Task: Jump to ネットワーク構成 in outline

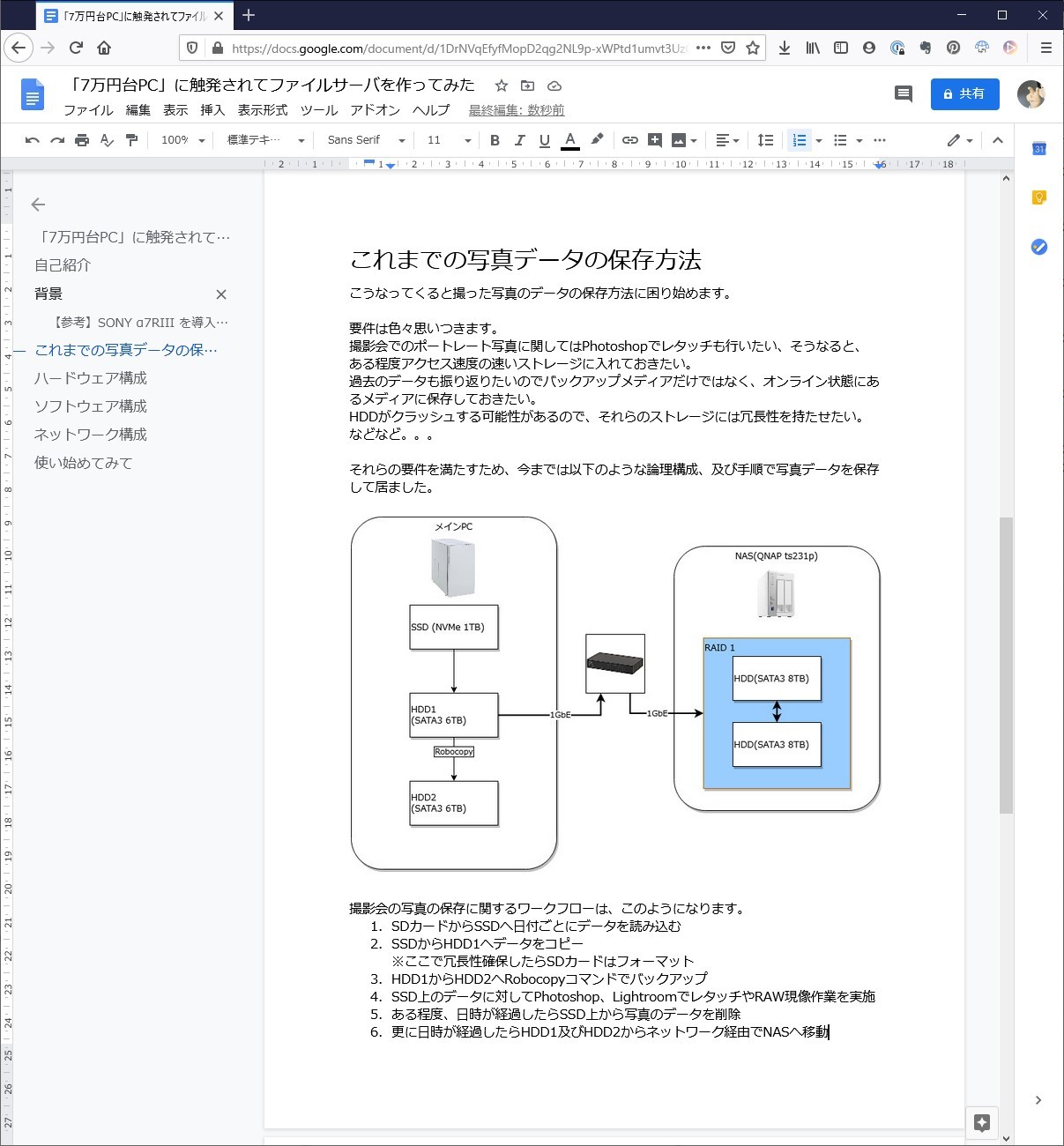Action: [x=91, y=435]
